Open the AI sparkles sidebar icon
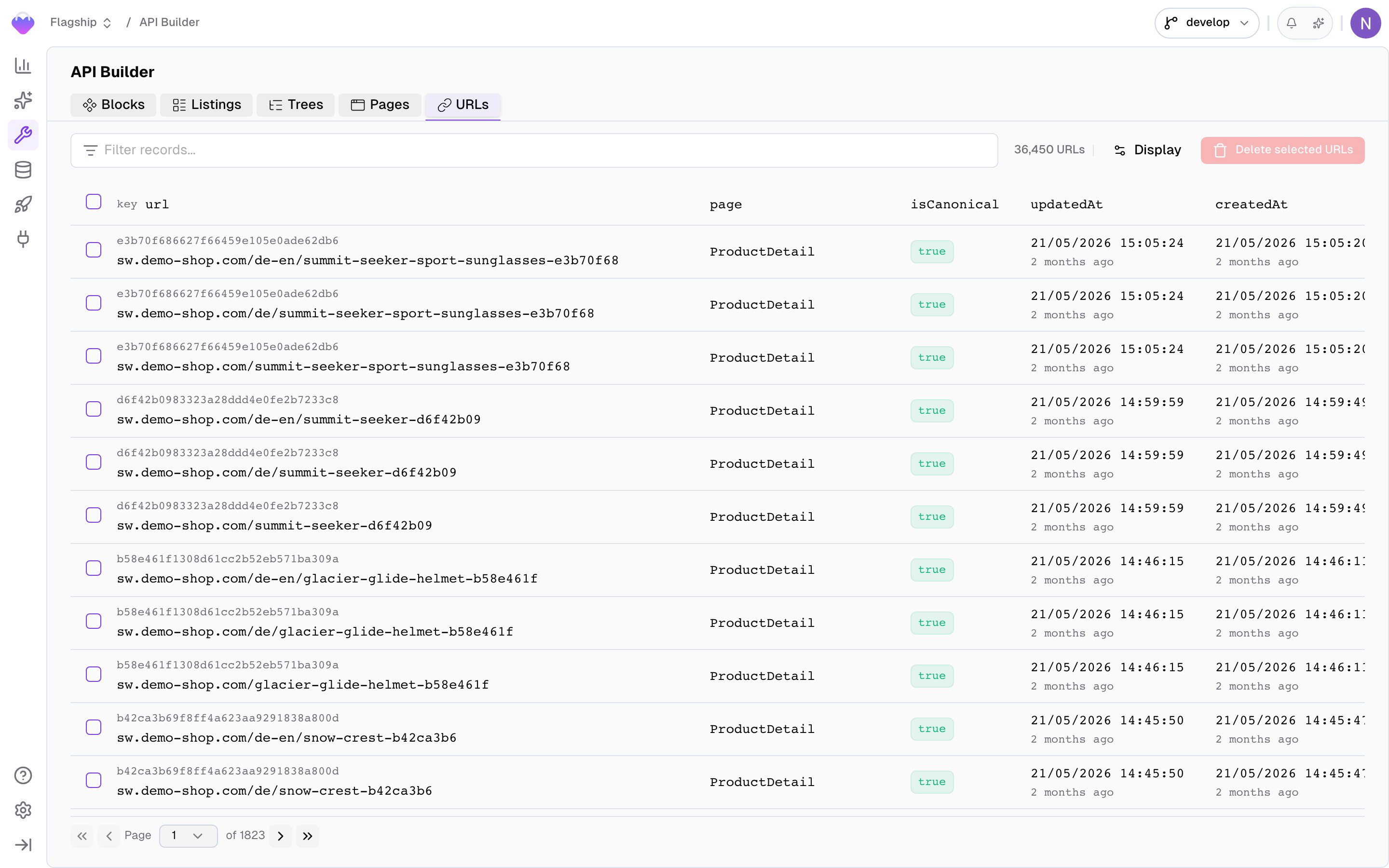Image resolution: width=1389 pixels, height=868 pixels. tap(23, 100)
